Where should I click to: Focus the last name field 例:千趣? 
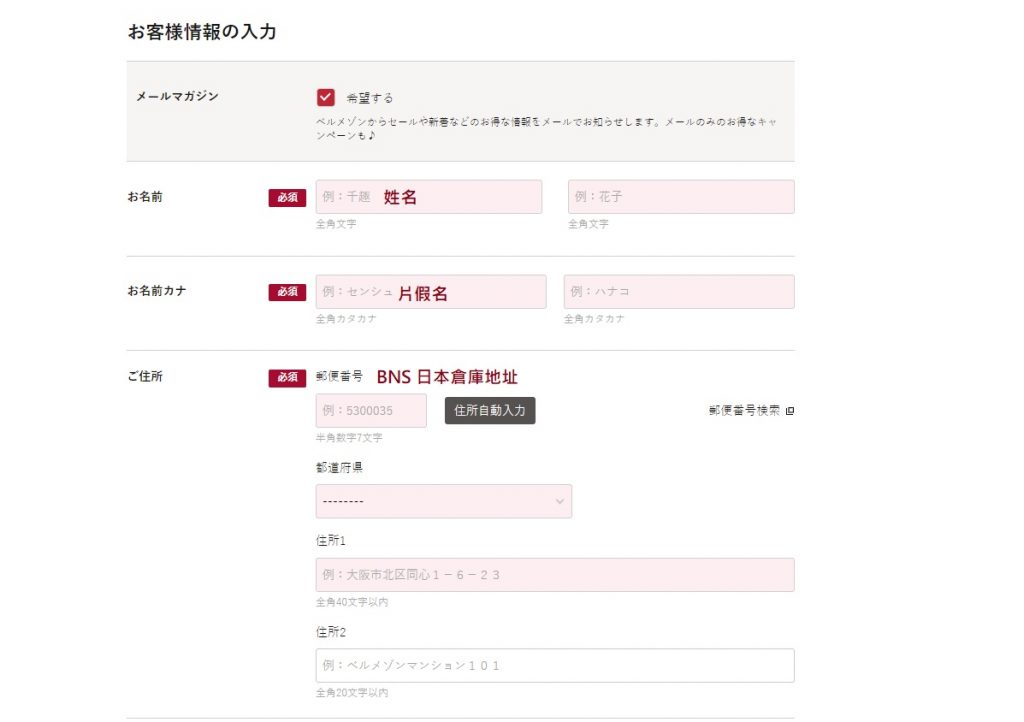click(x=428, y=197)
